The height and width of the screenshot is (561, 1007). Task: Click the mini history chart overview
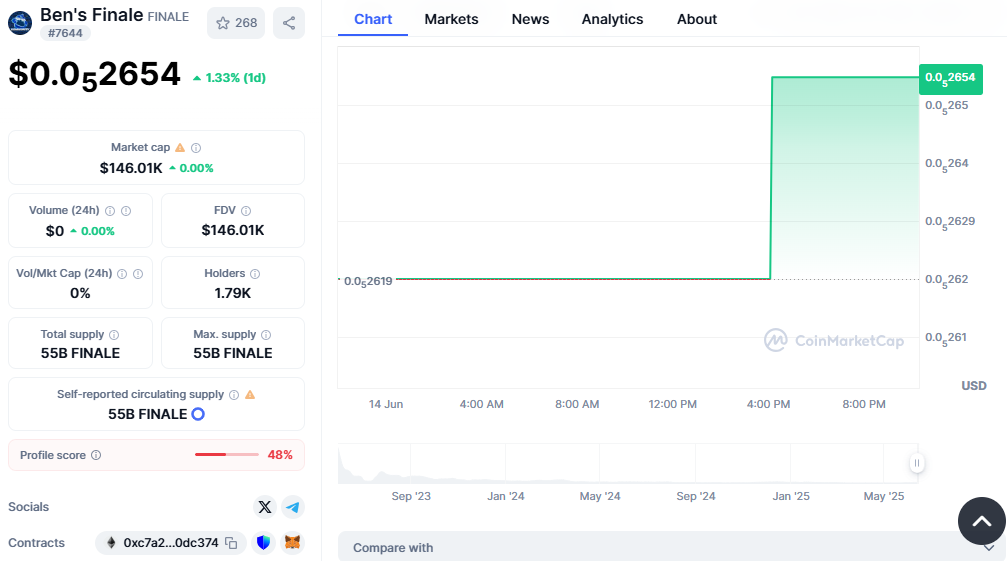(628, 463)
